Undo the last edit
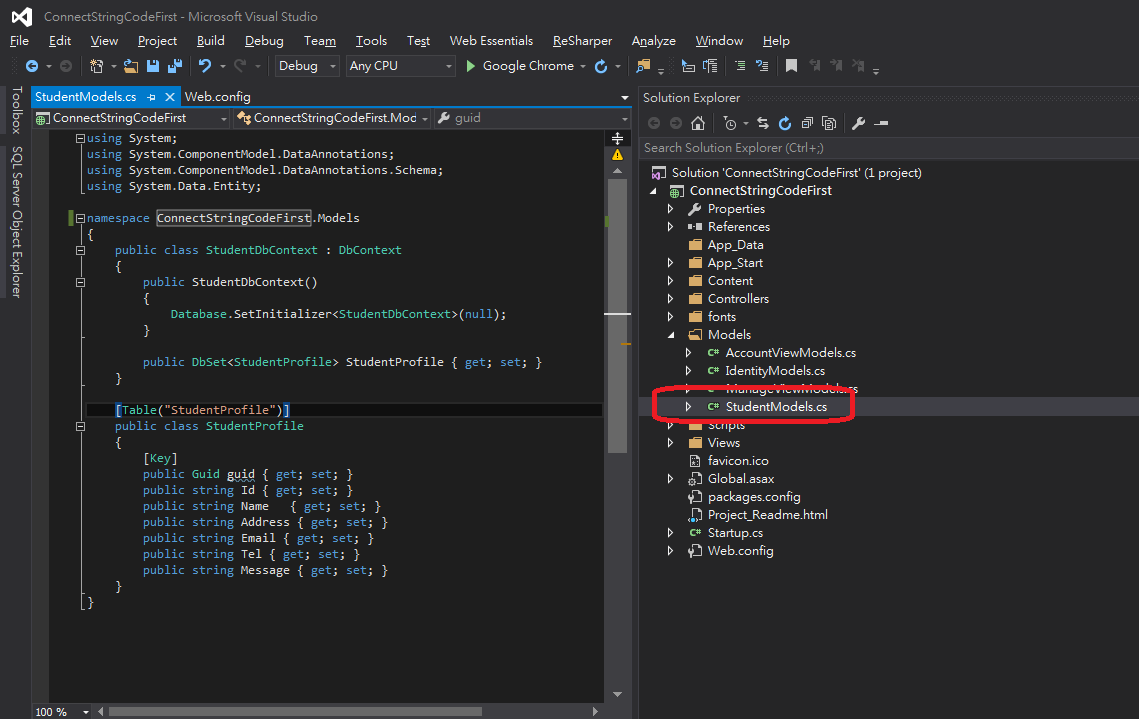This screenshot has width=1139, height=719. [205, 66]
